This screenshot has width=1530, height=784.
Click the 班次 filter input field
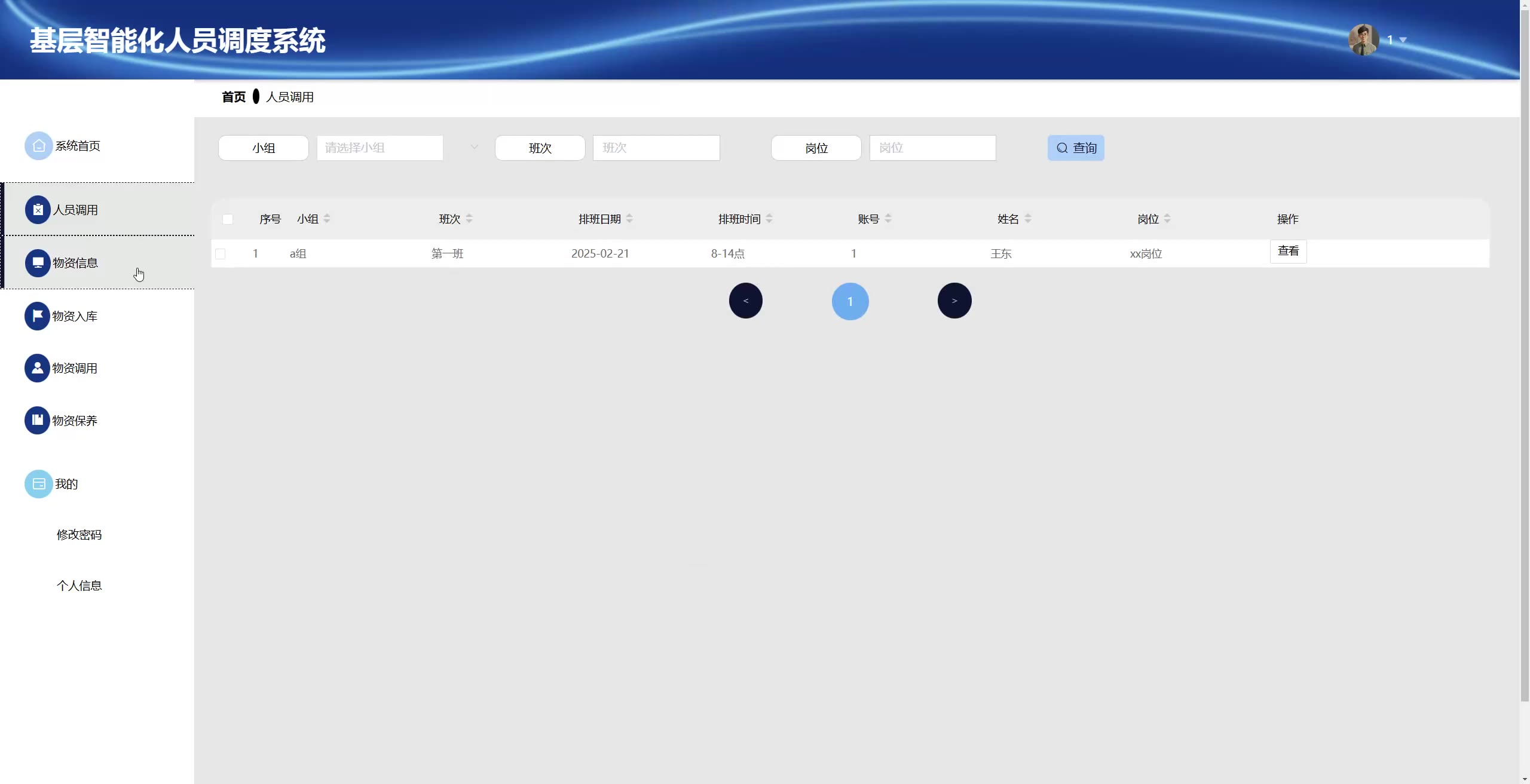(x=656, y=148)
